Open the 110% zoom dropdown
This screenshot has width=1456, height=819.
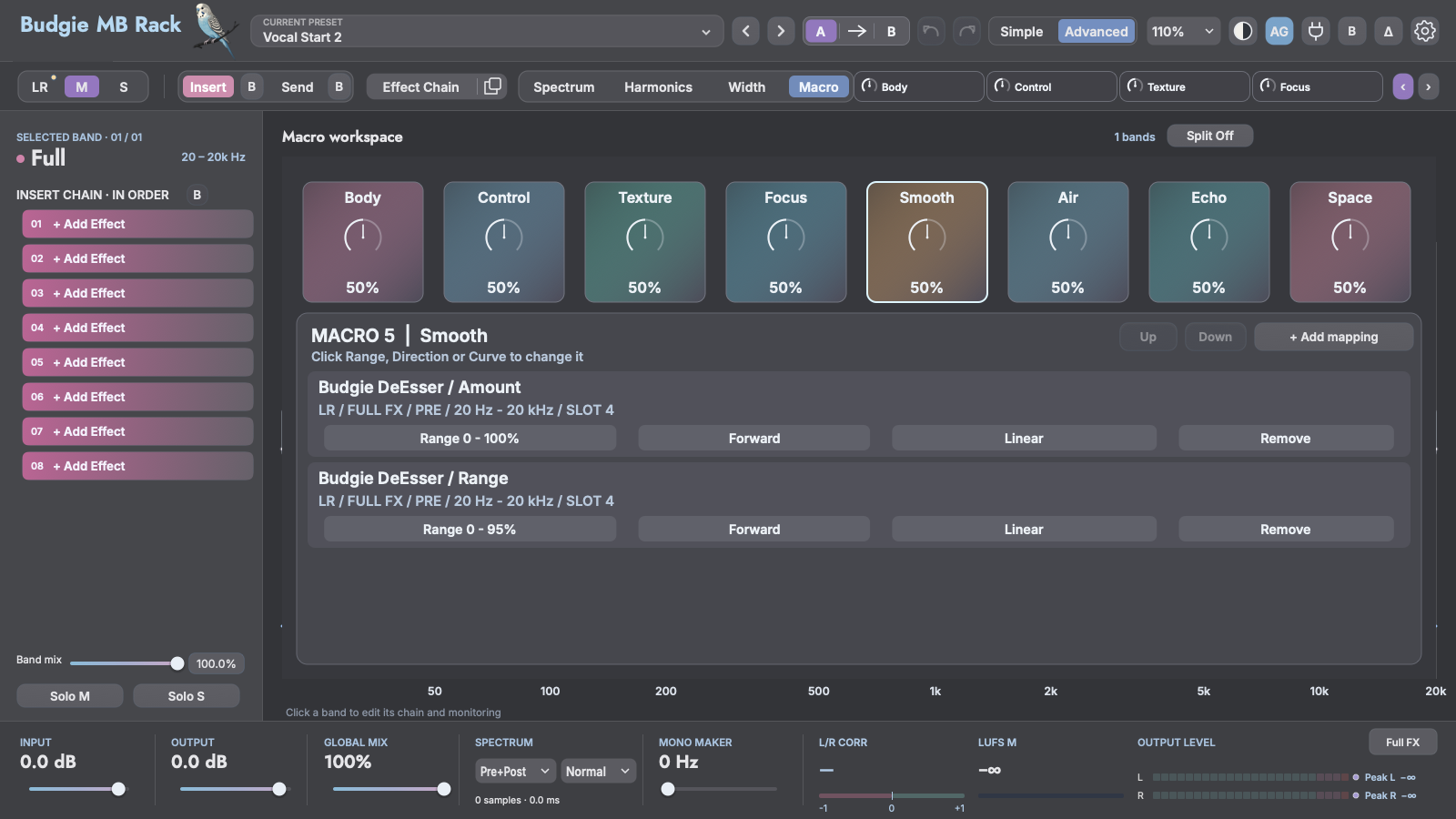coord(1183,31)
